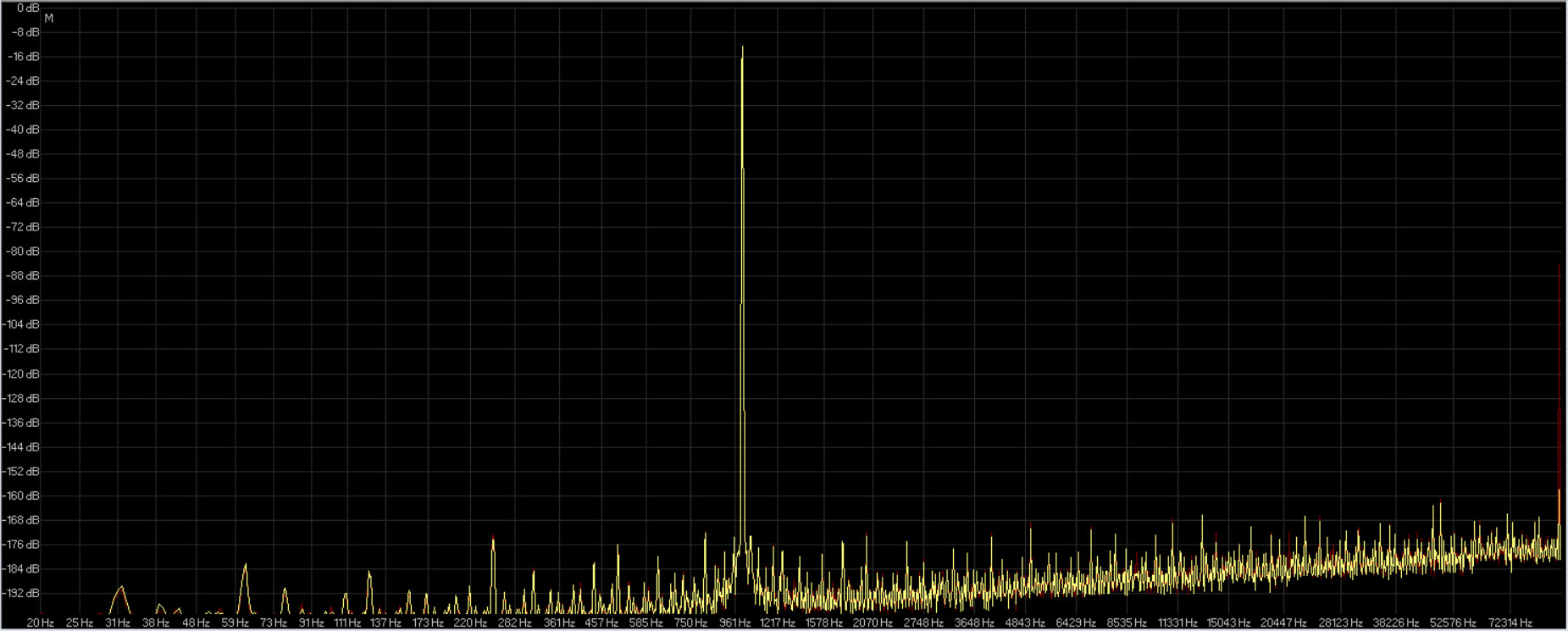Click the -96 dB level axis label

pyautogui.click(x=24, y=300)
